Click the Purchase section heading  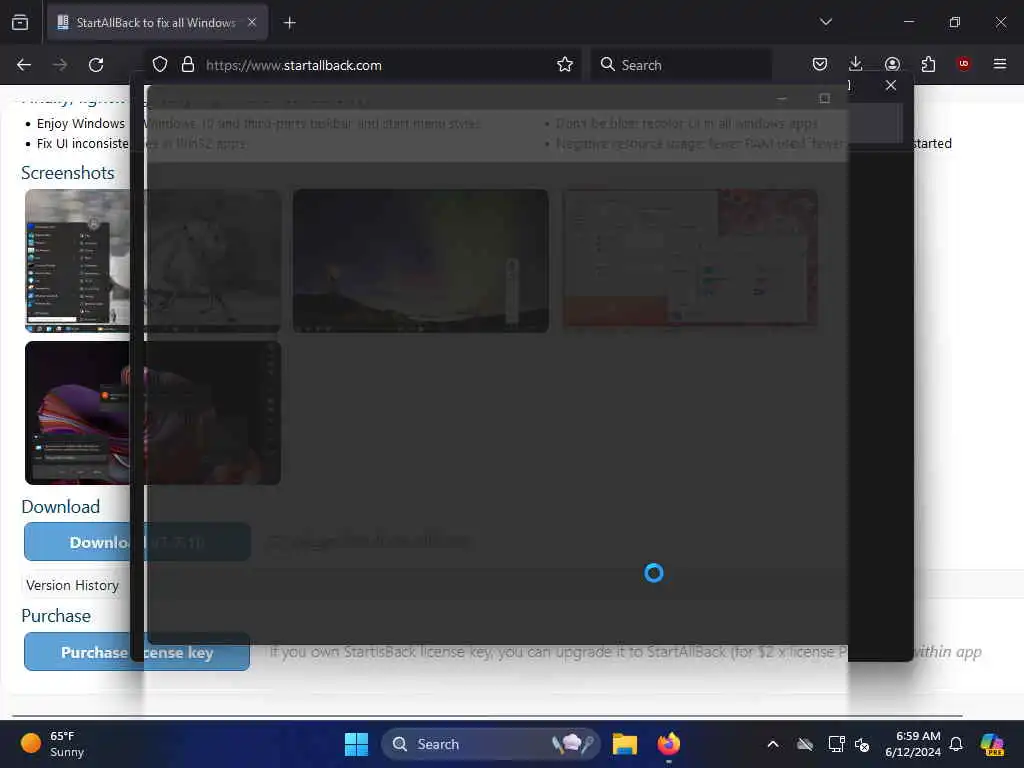[x=56, y=616]
